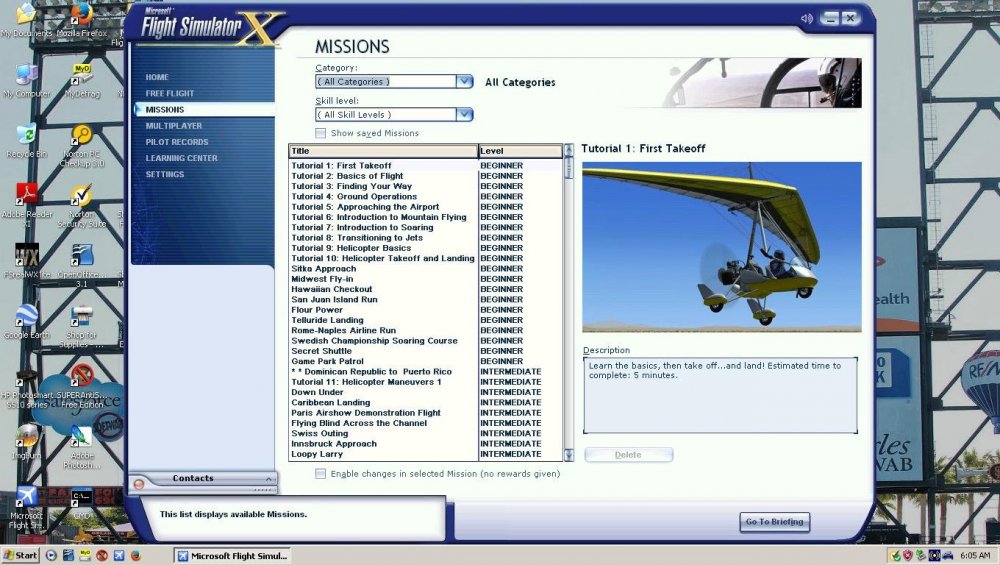Go to HOME in sidebar

pos(157,77)
